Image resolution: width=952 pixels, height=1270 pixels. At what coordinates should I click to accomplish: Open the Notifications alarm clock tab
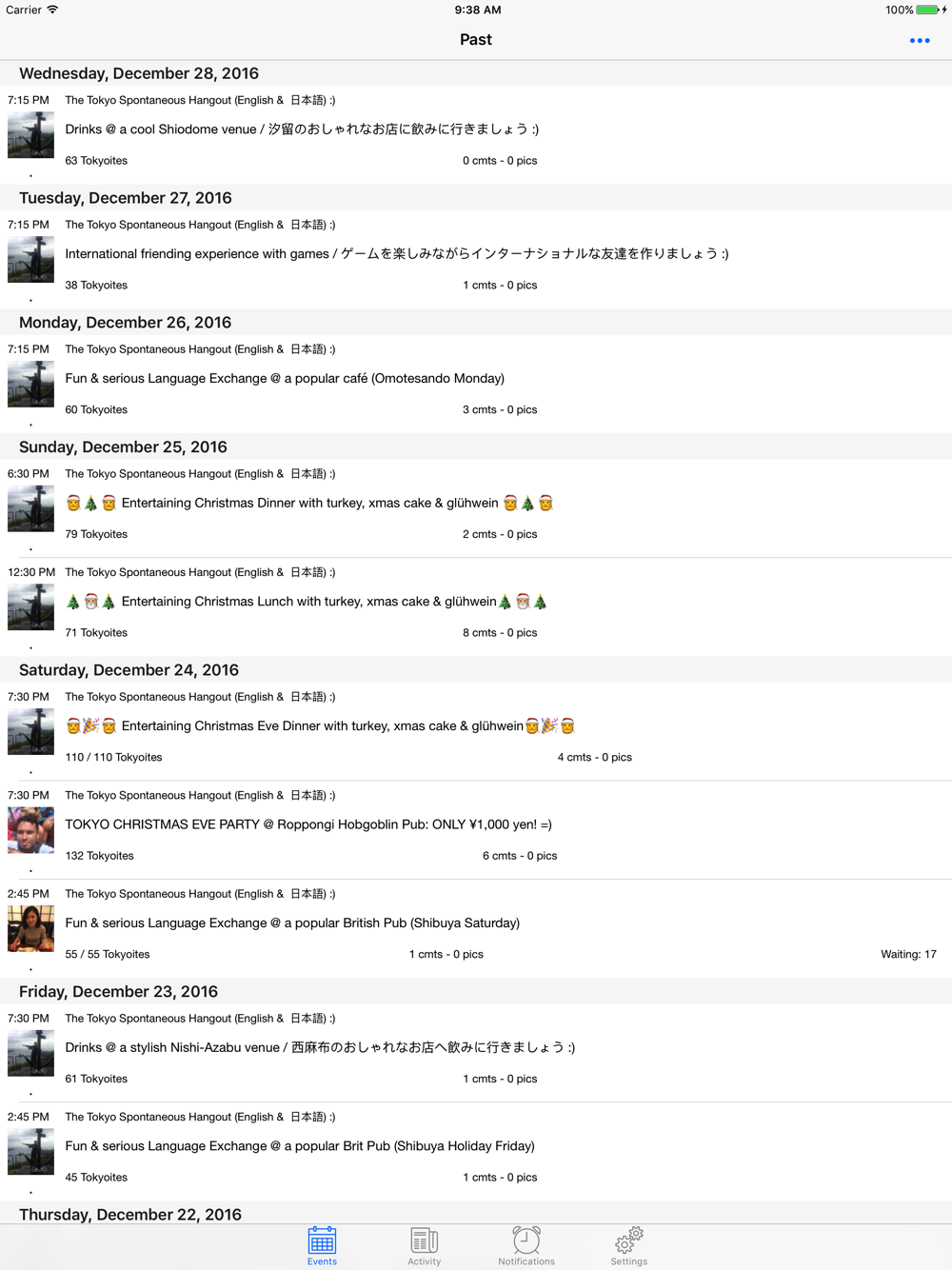pos(526,1246)
